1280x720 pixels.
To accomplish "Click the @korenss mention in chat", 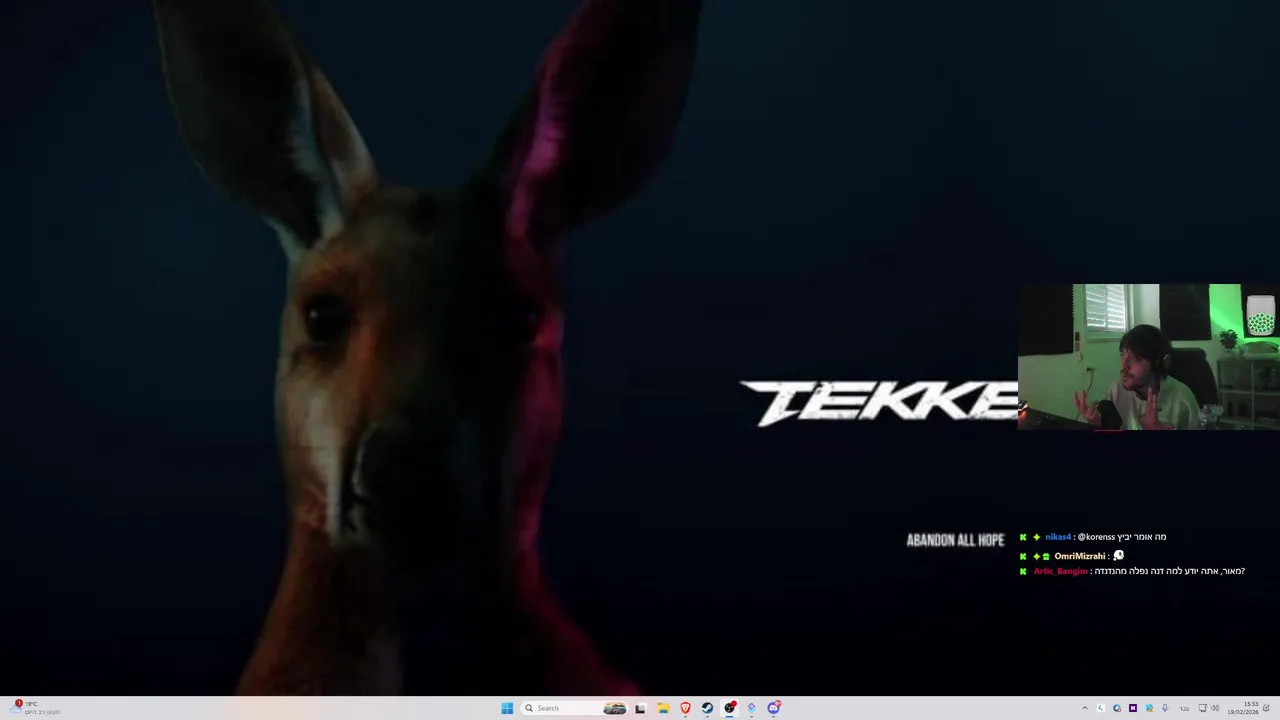I will (1096, 537).
